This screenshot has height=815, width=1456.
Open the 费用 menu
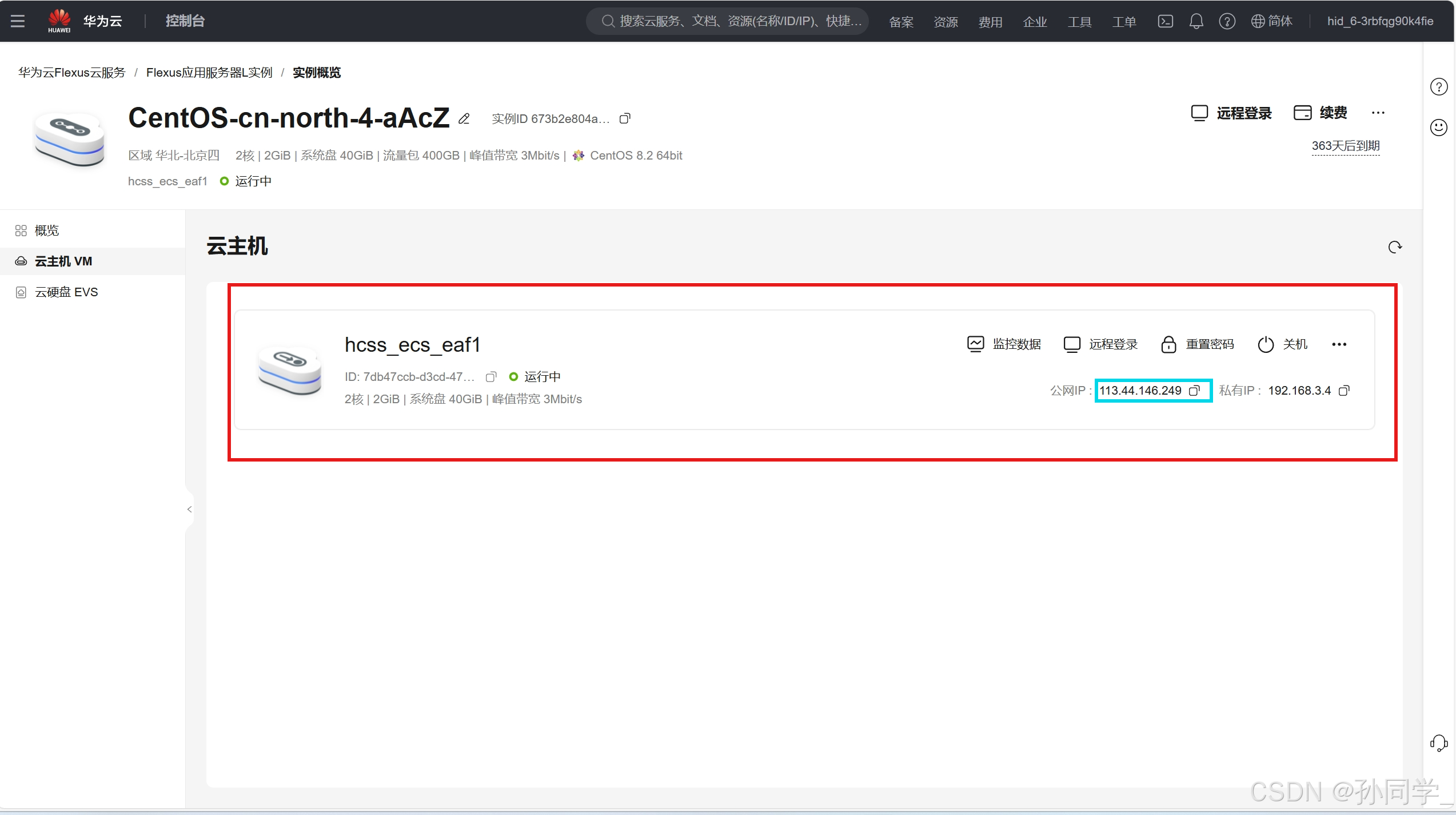click(x=990, y=22)
